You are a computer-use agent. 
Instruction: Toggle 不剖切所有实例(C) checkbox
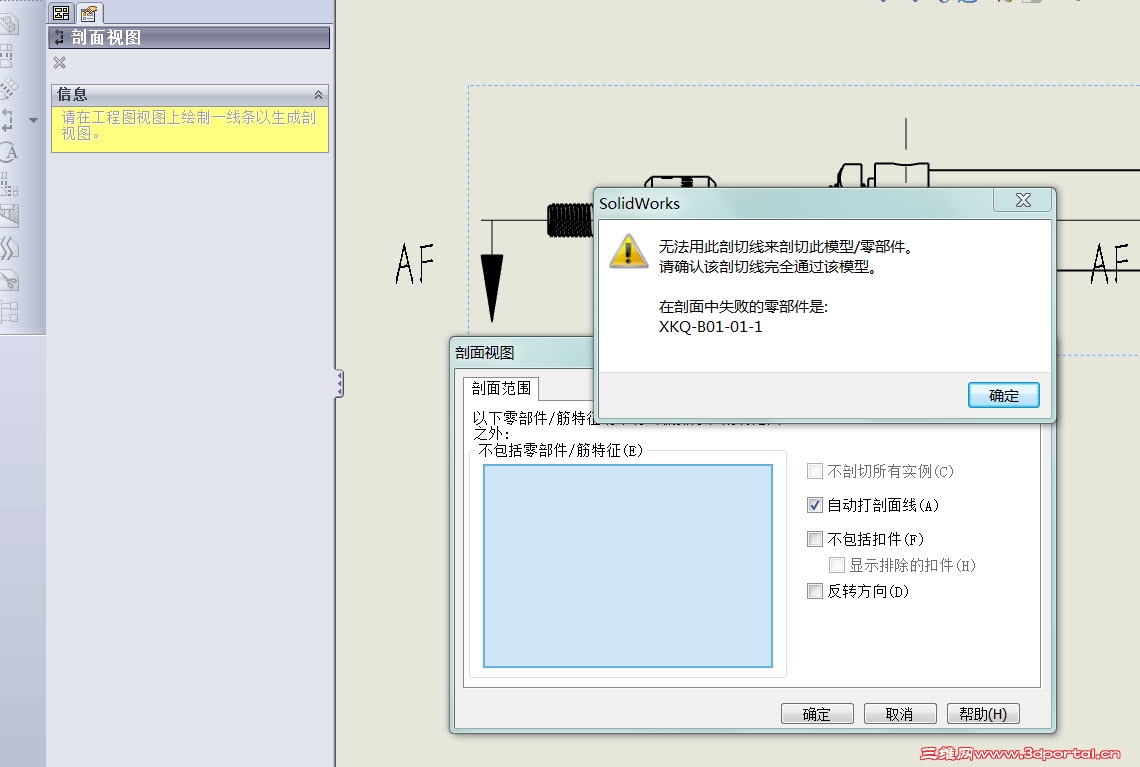[815, 471]
